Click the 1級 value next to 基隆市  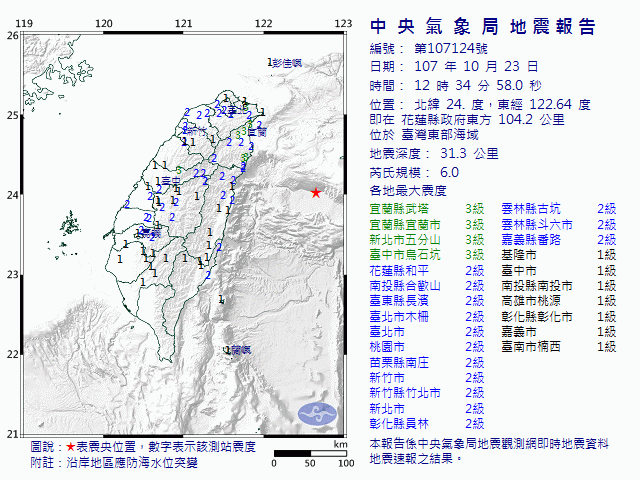pyautogui.click(x=607, y=256)
